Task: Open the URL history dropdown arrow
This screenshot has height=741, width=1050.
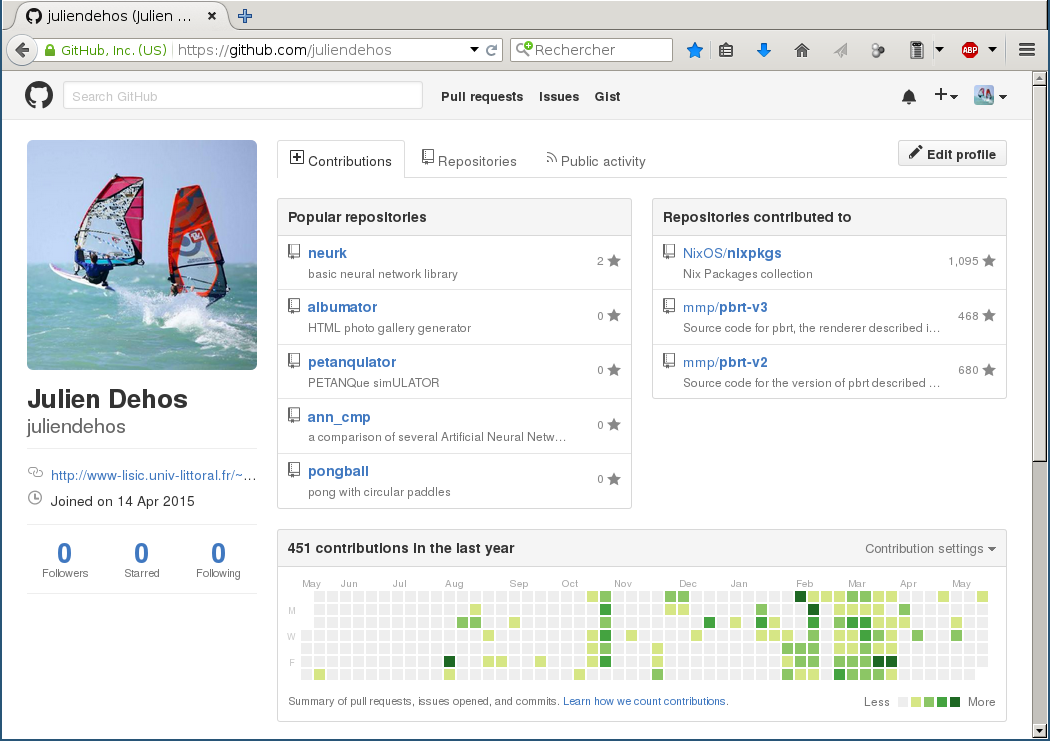Action: click(474, 50)
